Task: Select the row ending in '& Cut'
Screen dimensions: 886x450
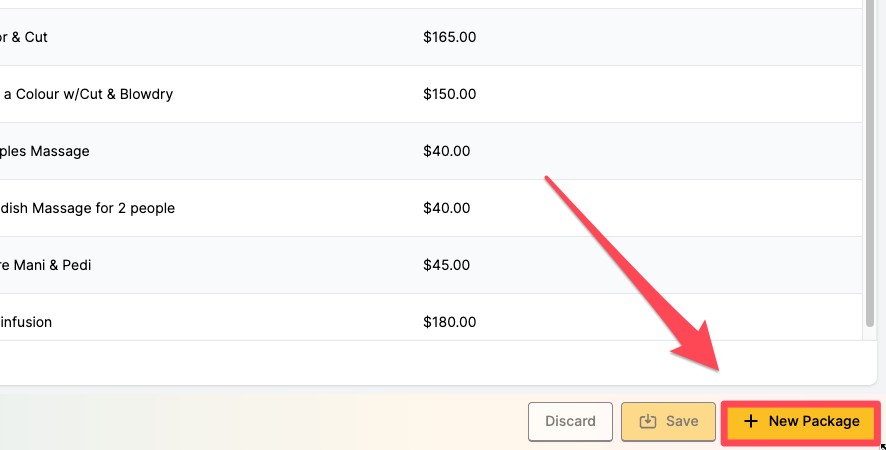Action: [x=24, y=37]
